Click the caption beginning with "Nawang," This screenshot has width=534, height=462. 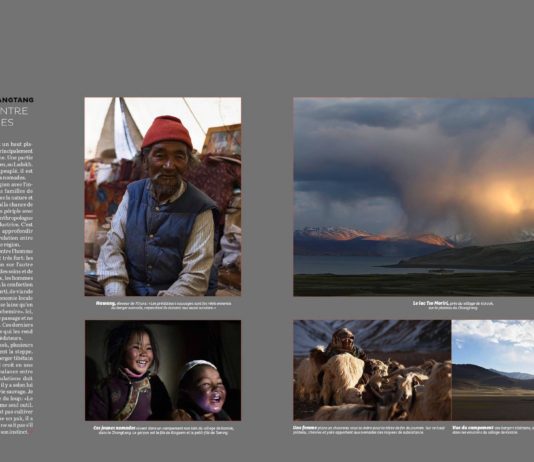click(x=163, y=305)
